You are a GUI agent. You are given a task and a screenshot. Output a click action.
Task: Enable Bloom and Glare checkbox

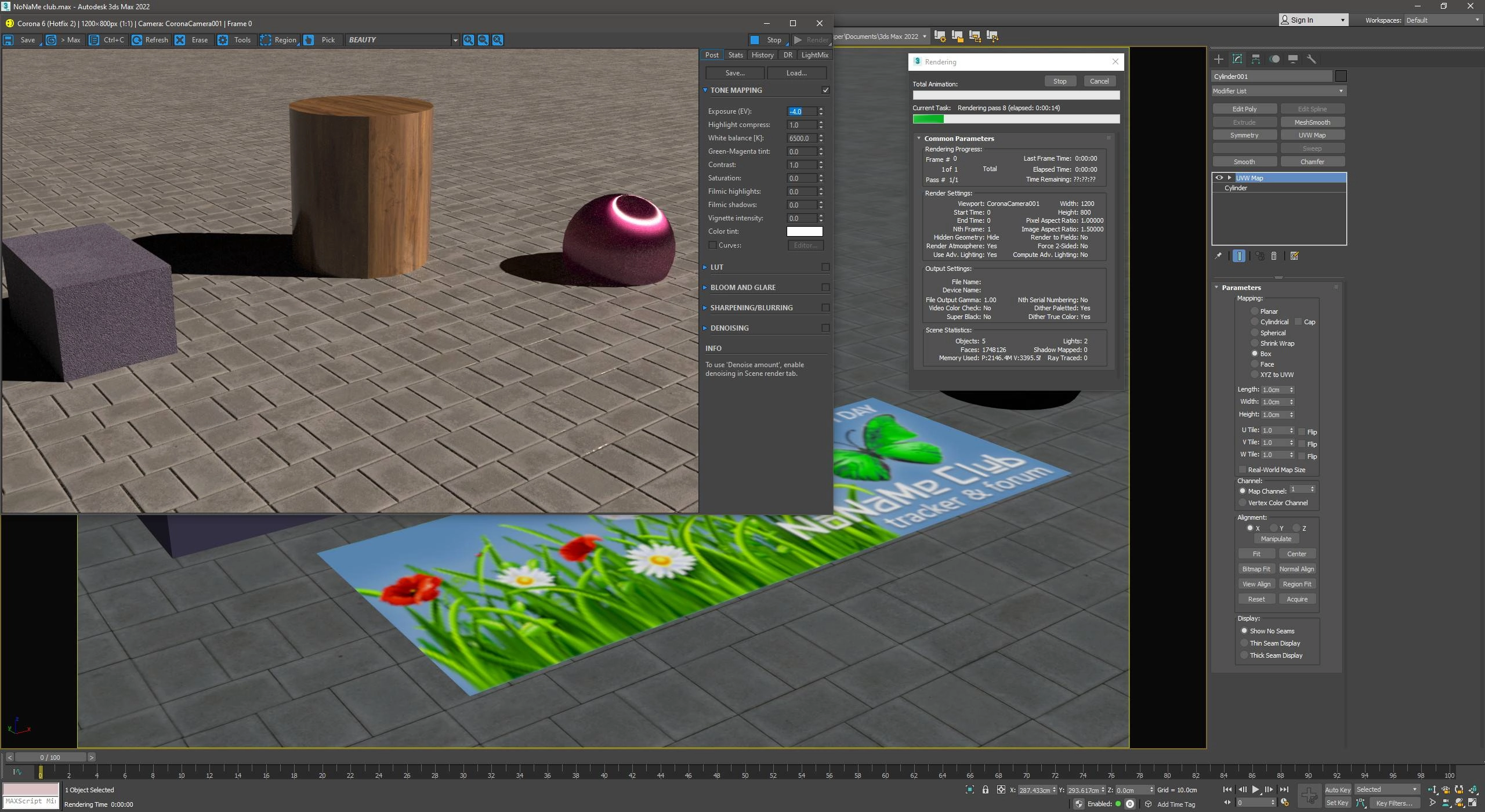[x=825, y=287]
